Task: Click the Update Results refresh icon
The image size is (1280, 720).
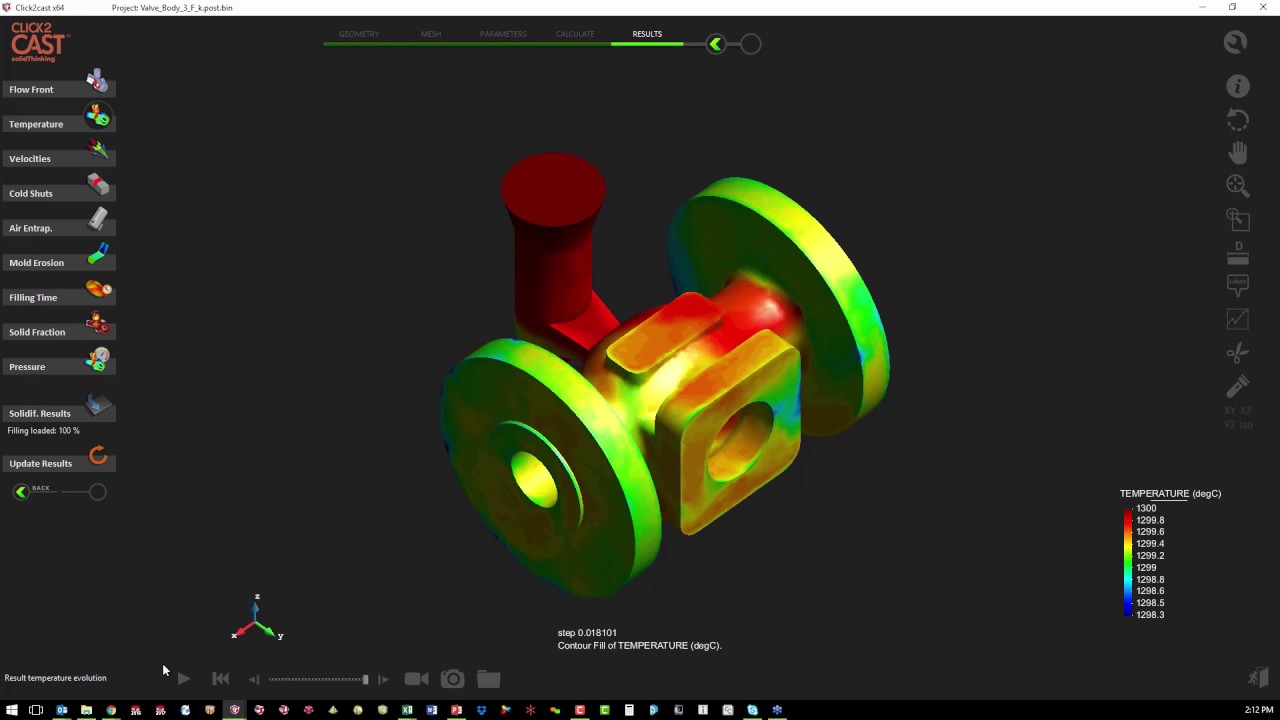Action: 98,456
